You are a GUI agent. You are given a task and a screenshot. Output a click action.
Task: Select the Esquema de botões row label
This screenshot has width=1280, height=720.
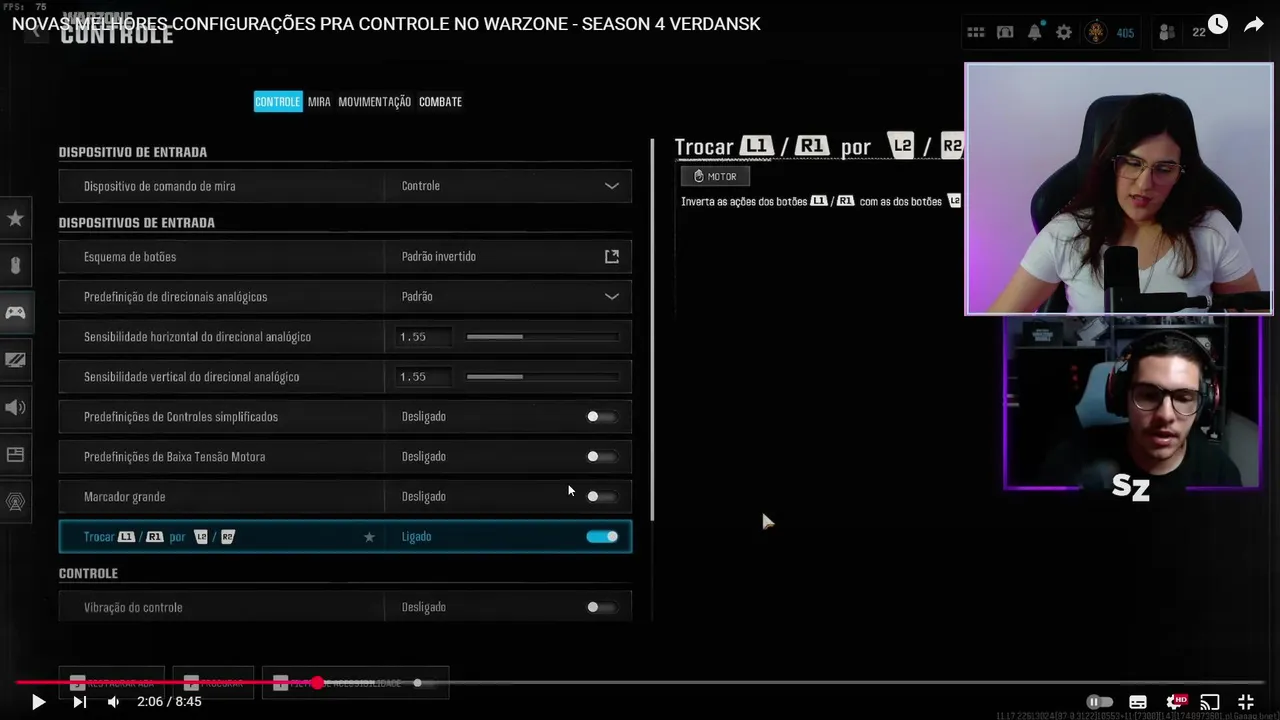[130, 257]
